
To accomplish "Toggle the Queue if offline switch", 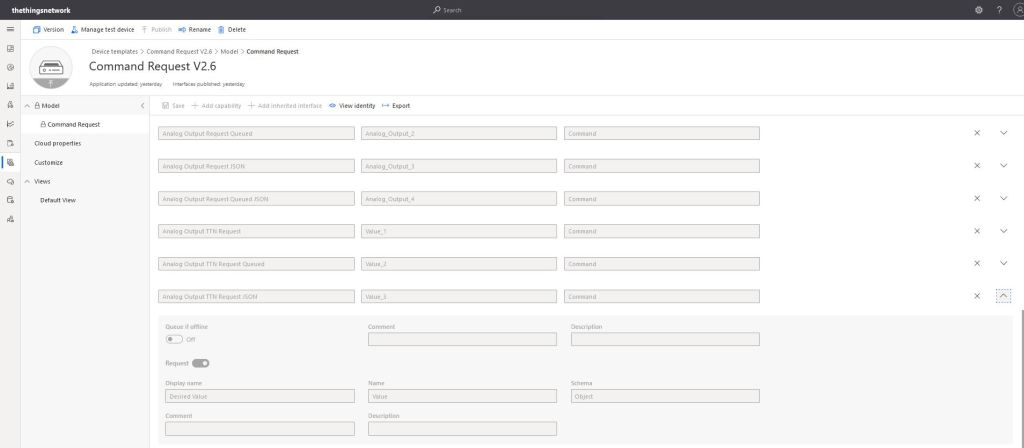I will [175, 339].
